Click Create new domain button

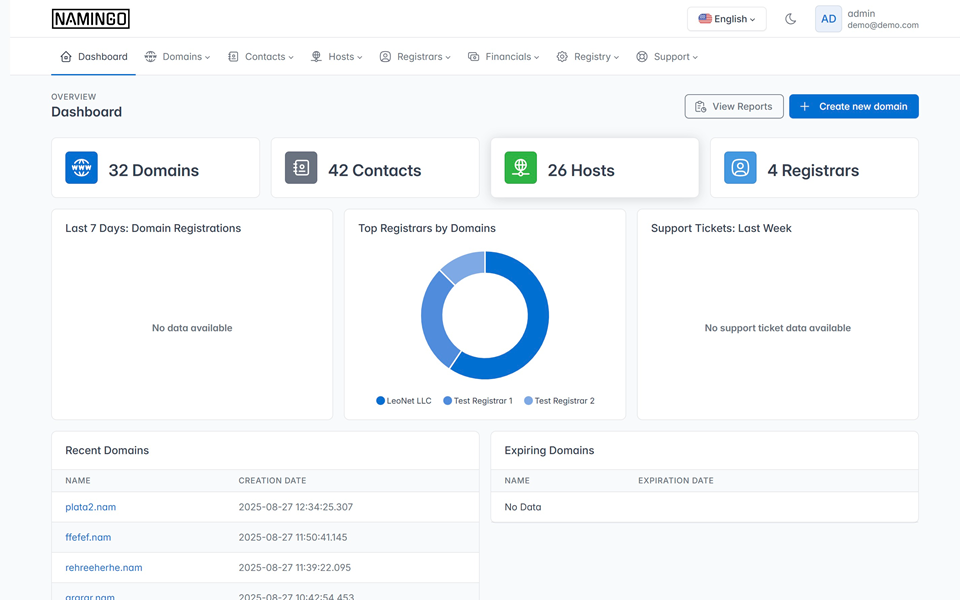[853, 107]
